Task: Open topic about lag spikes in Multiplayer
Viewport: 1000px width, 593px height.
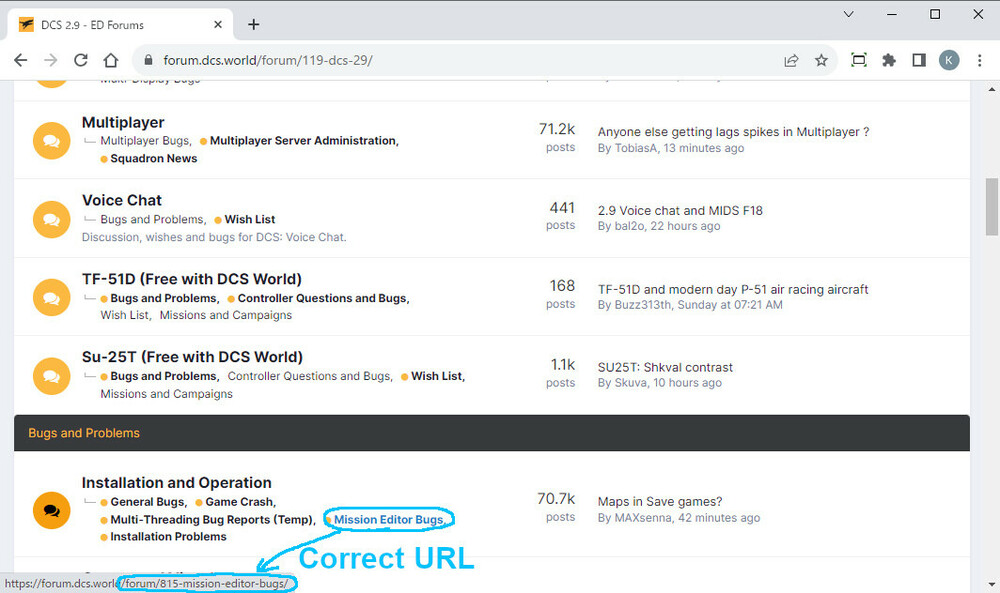Action: tap(733, 132)
